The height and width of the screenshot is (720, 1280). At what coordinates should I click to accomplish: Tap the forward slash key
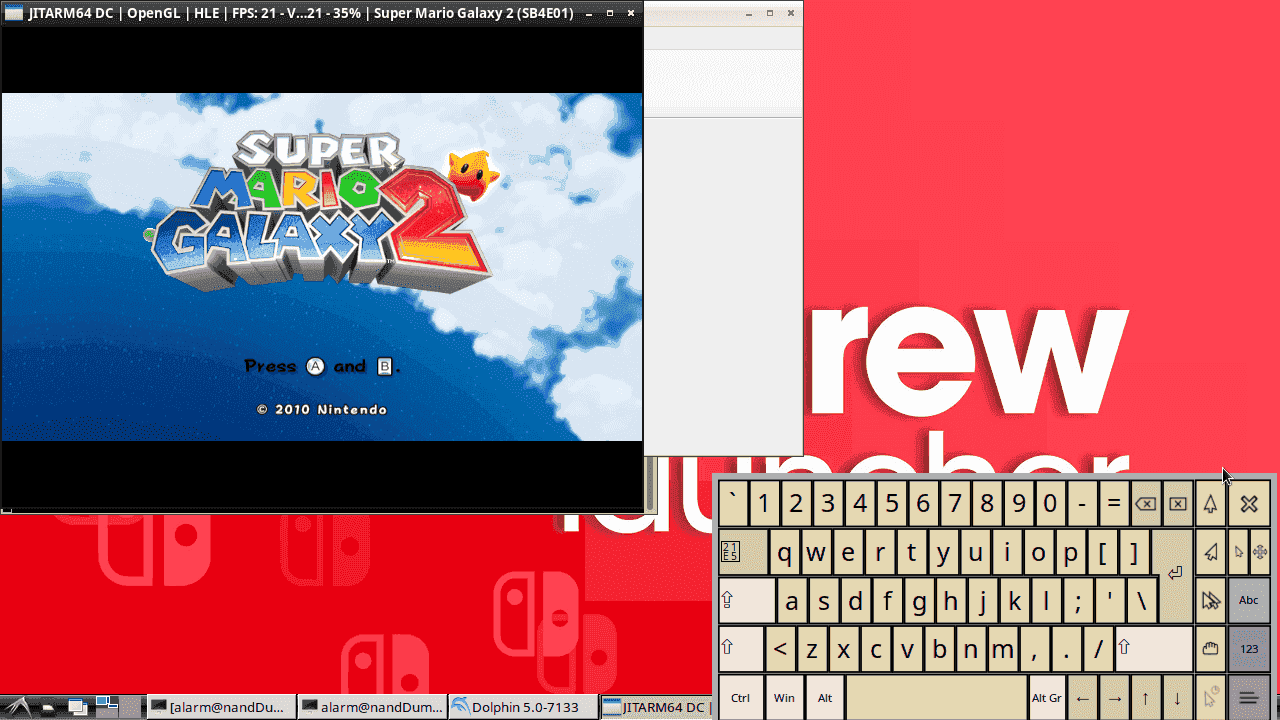click(1099, 648)
